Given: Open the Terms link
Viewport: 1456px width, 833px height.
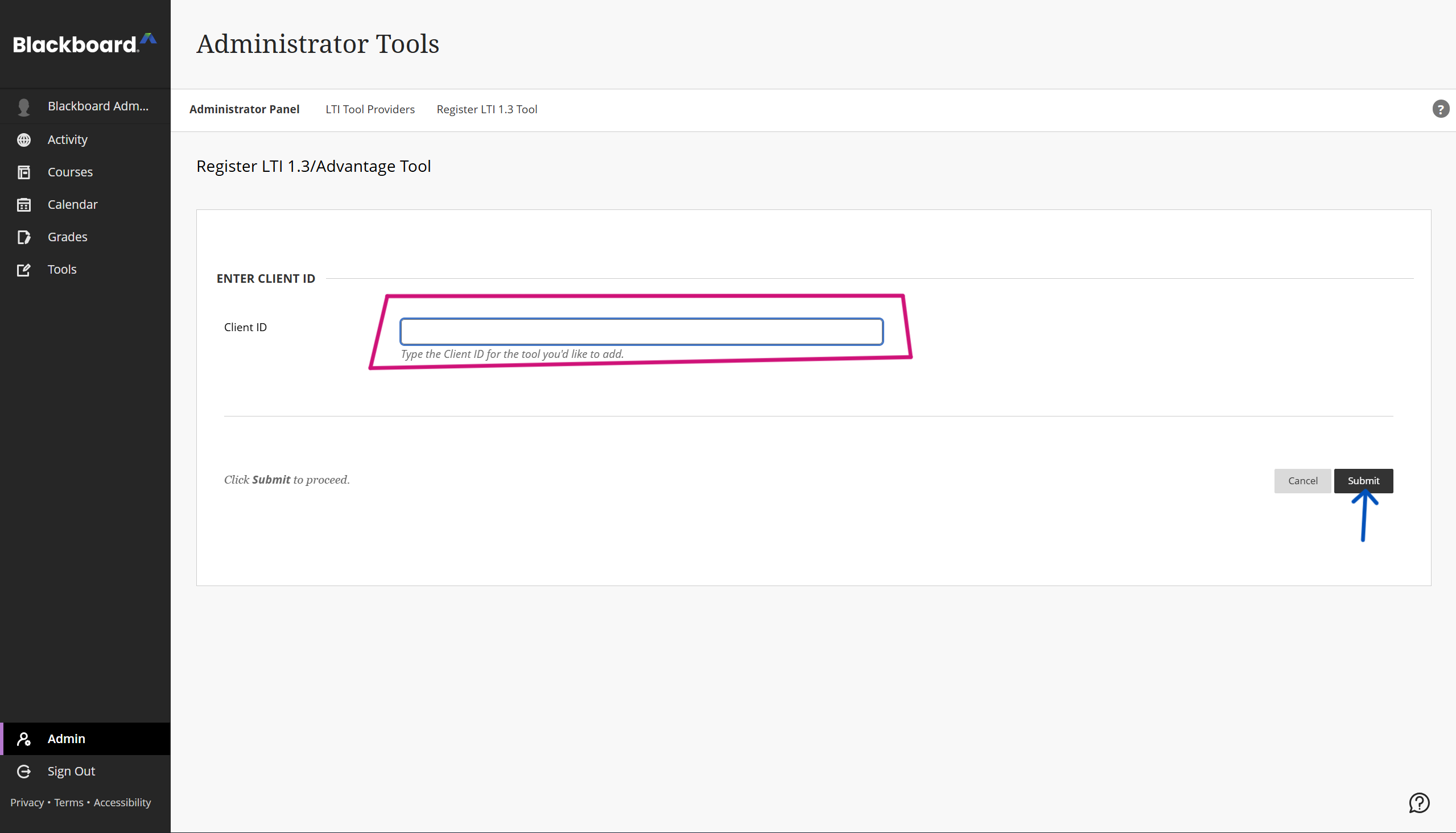Looking at the screenshot, I should 69,803.
